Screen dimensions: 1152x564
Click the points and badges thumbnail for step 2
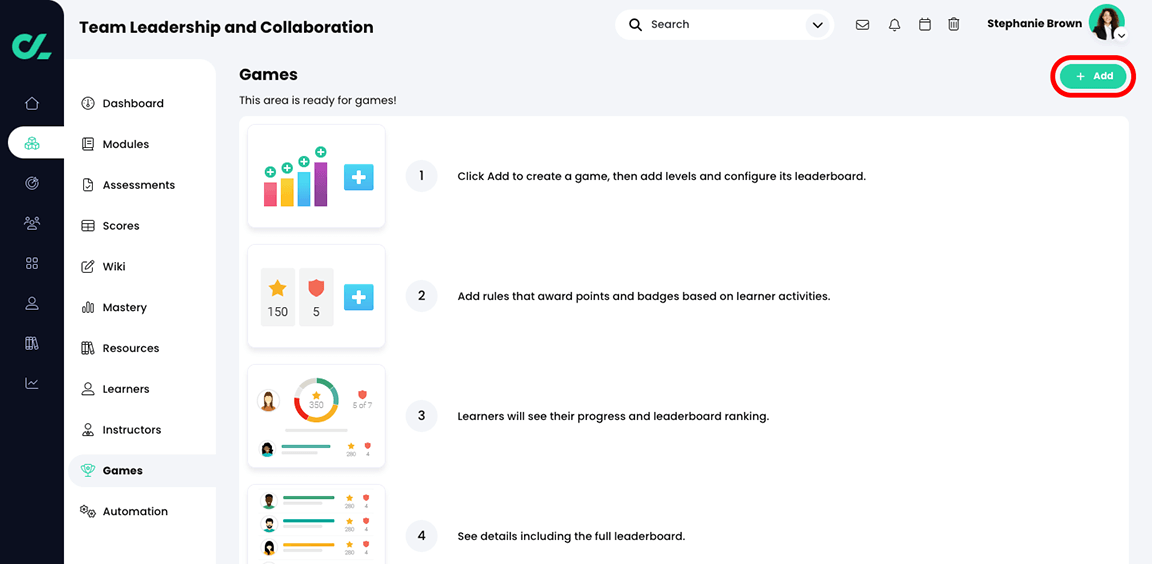coord(316,296)
